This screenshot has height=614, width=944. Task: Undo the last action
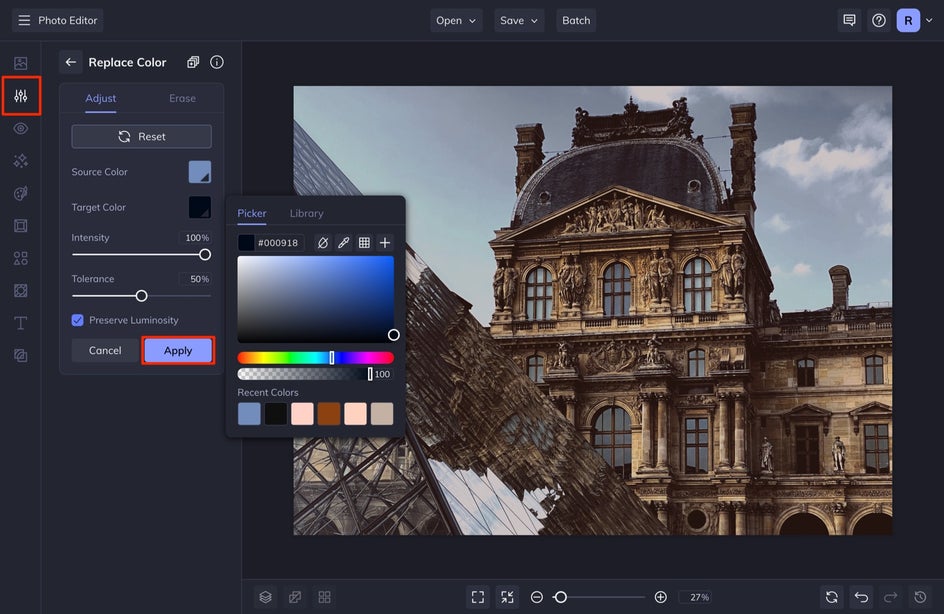(x=862, y=597)
